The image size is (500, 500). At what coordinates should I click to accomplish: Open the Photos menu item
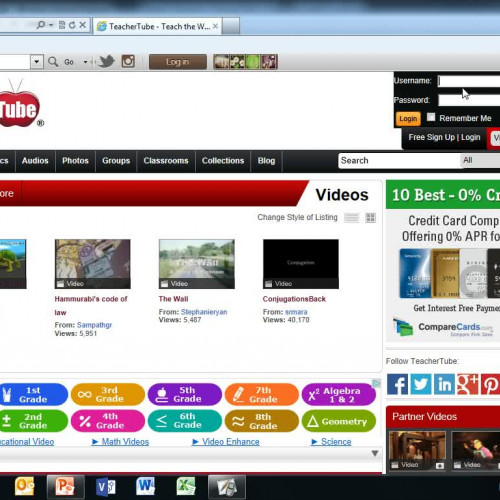click(x=75, y=161)
